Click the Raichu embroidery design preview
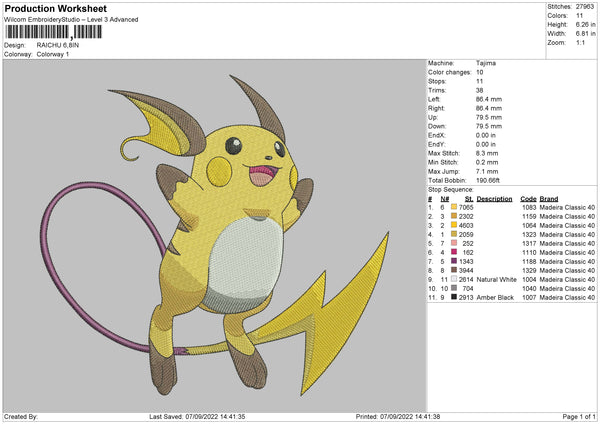Screen dimensions: 600x424 click(x=215, y=235)
